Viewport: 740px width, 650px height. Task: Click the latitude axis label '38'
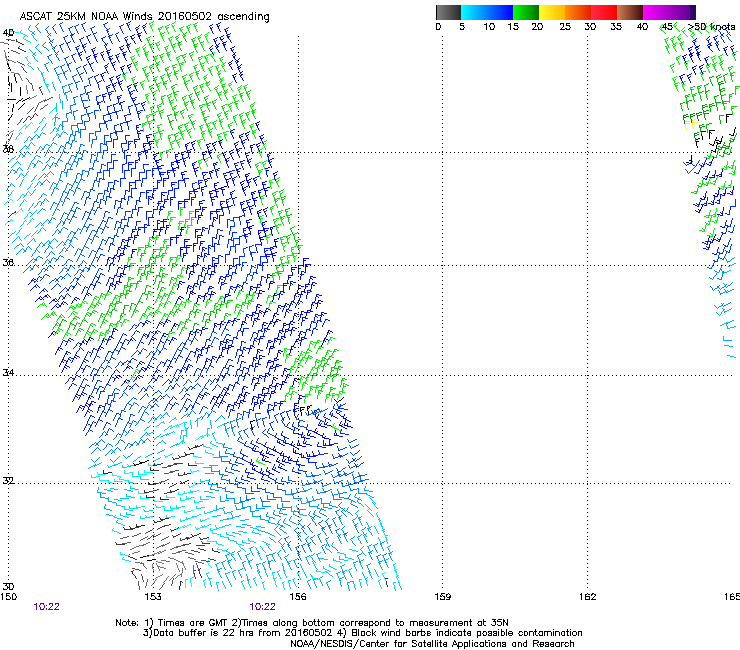click(8, 150)
